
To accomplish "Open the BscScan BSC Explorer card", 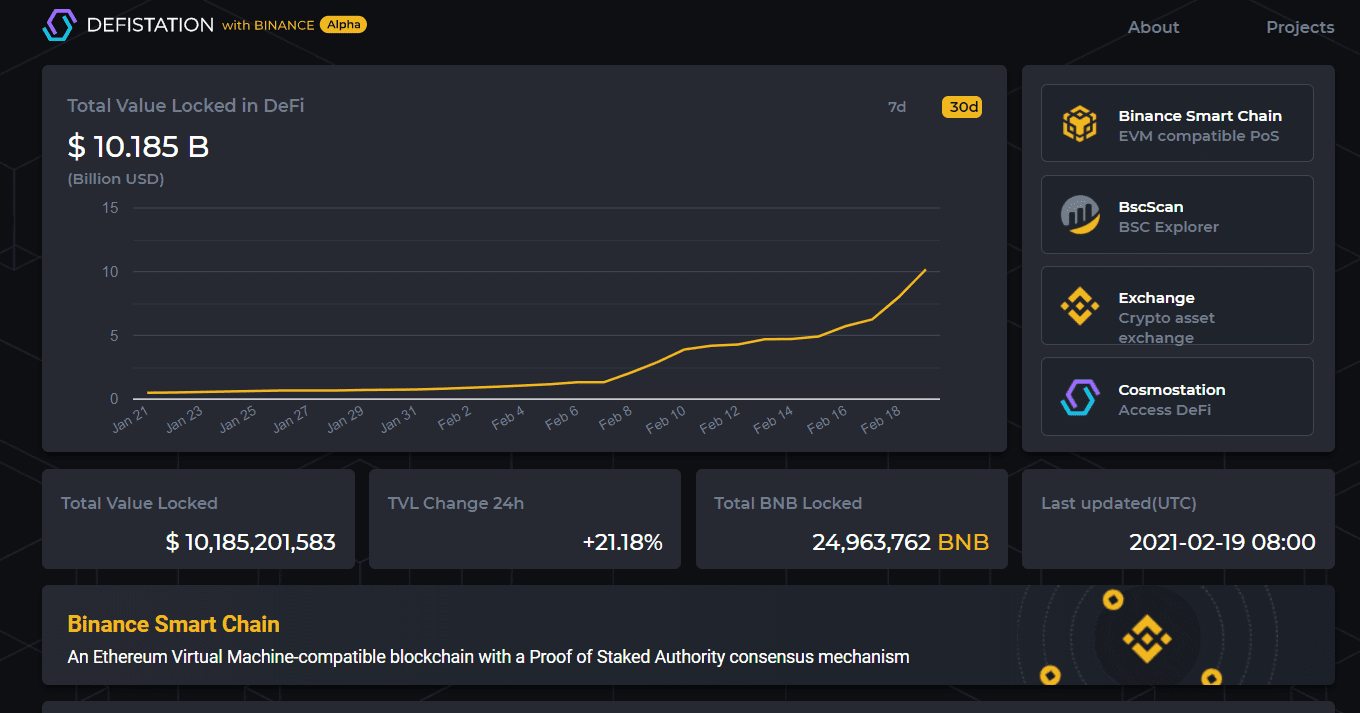I will (x=1177, y=214).
